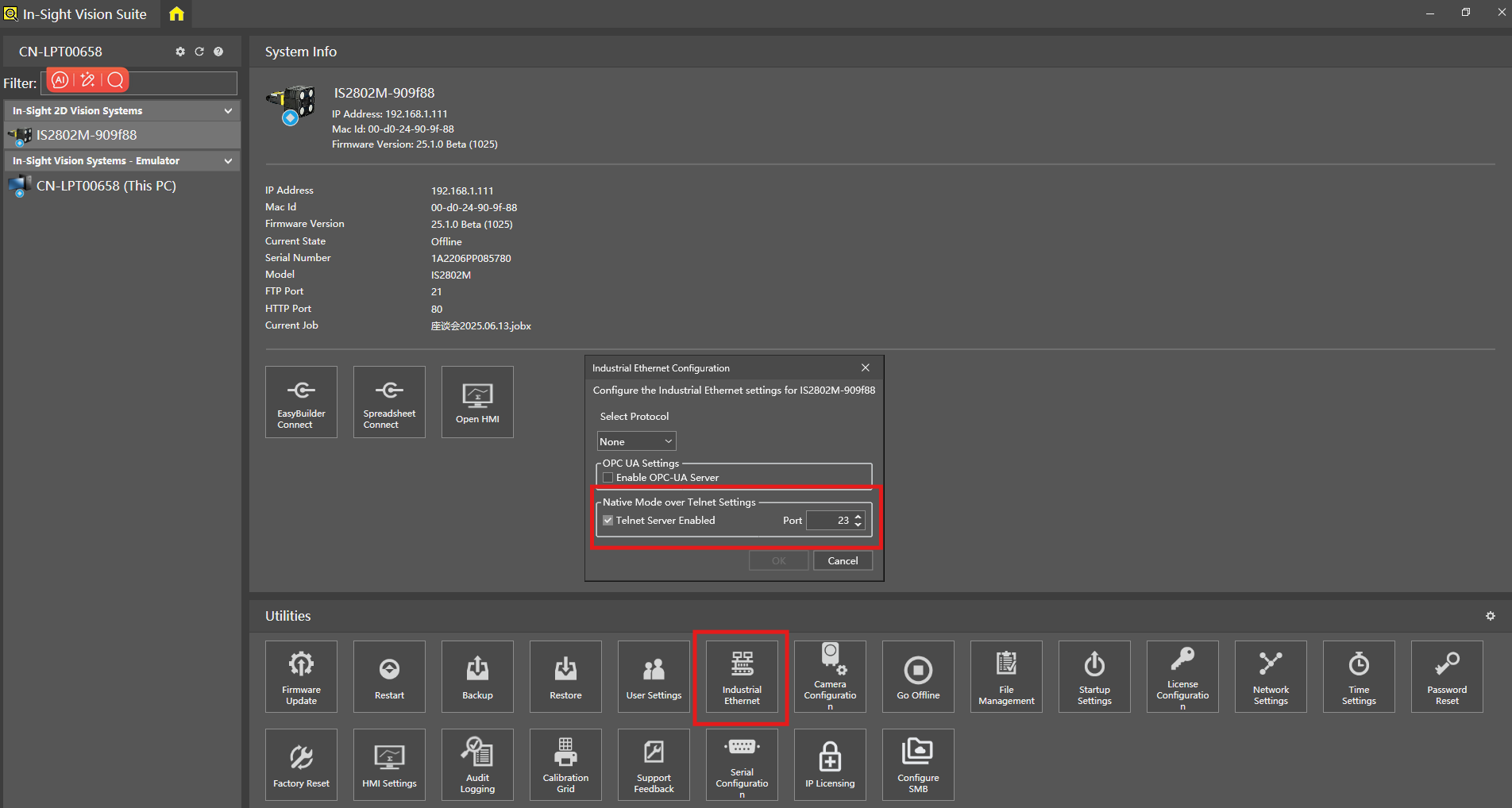Click the IS2802M-909f88 camera thumbnail
The width and height of the screenshot is (1512, 808).
coord(291,106)
